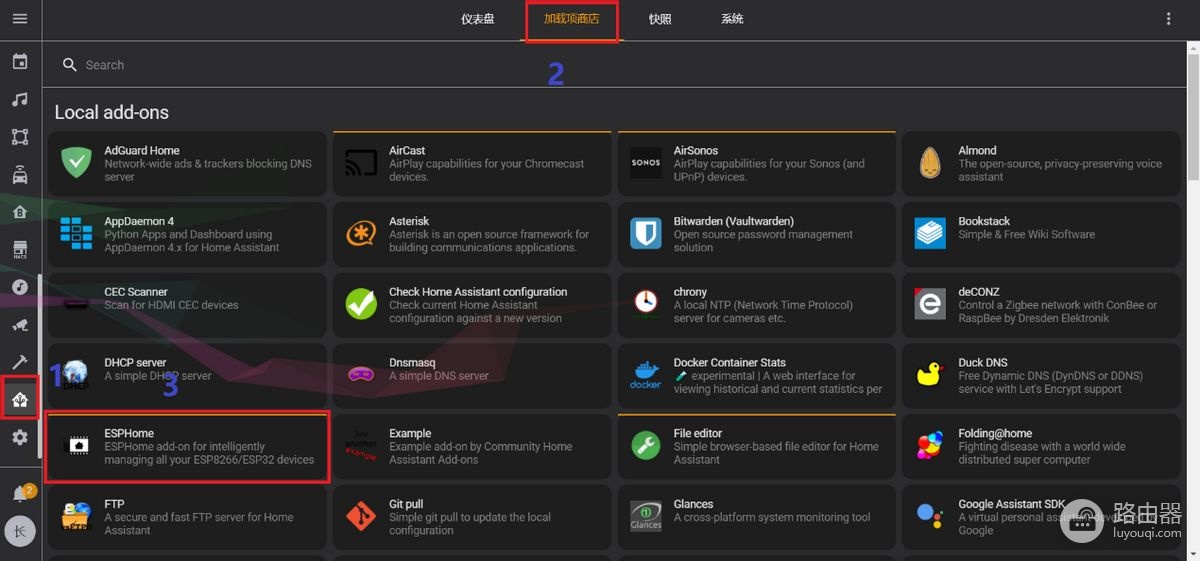This screenshot has height=561, width=1200.
Task: Click the Bookstack books icon
Action: tap(931, 234)
